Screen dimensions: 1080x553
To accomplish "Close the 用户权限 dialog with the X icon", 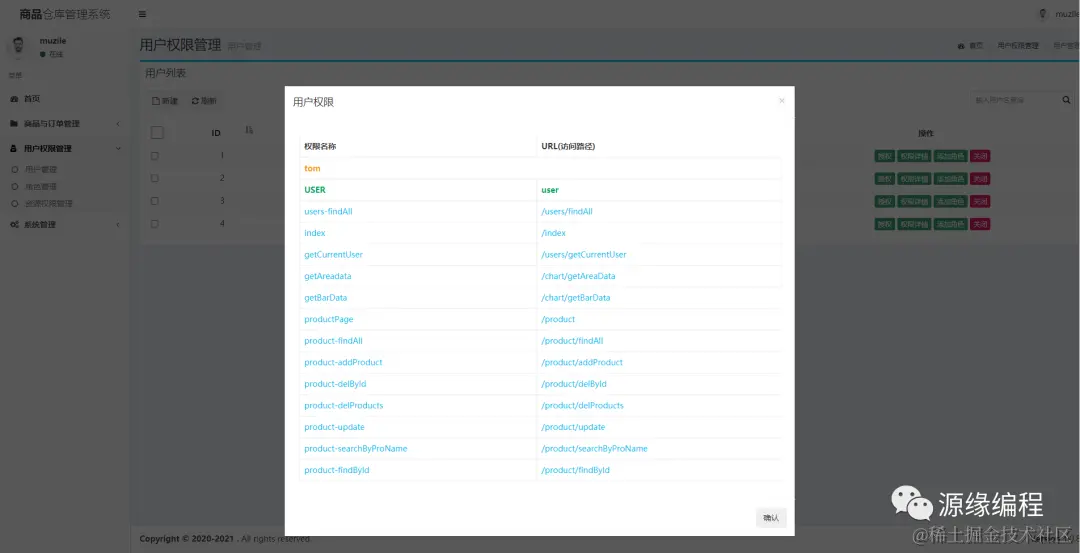I will coord(782,101).
